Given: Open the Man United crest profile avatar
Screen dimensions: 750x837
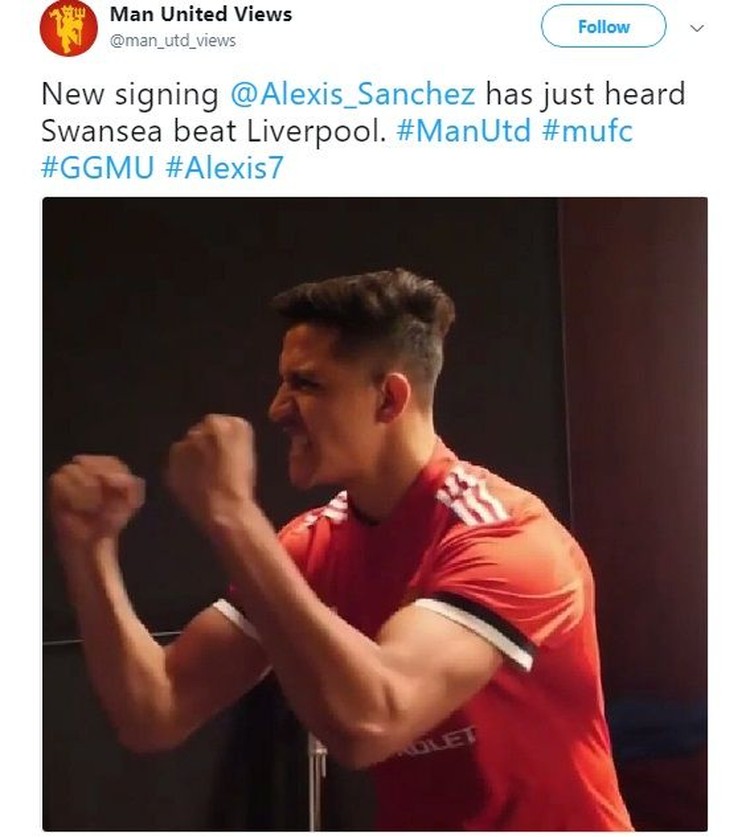Looking at the screenshot, I should pyautogui.click(x=68, y=28).
